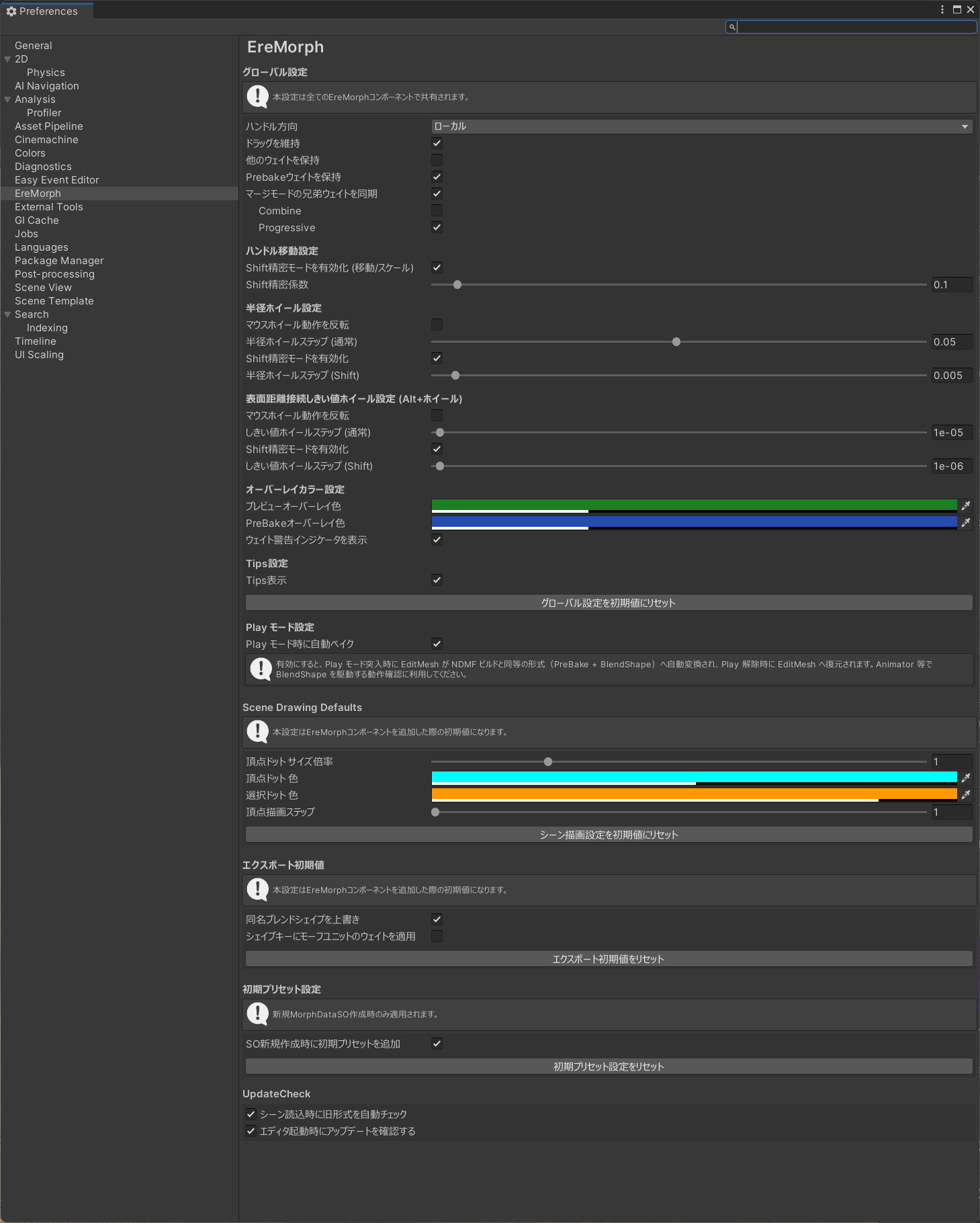Viewport: 980px width, 1223px height.
Task: Use the eyedropper for PreBakeオーバーレイ色
Action: [x=966, y=523]
